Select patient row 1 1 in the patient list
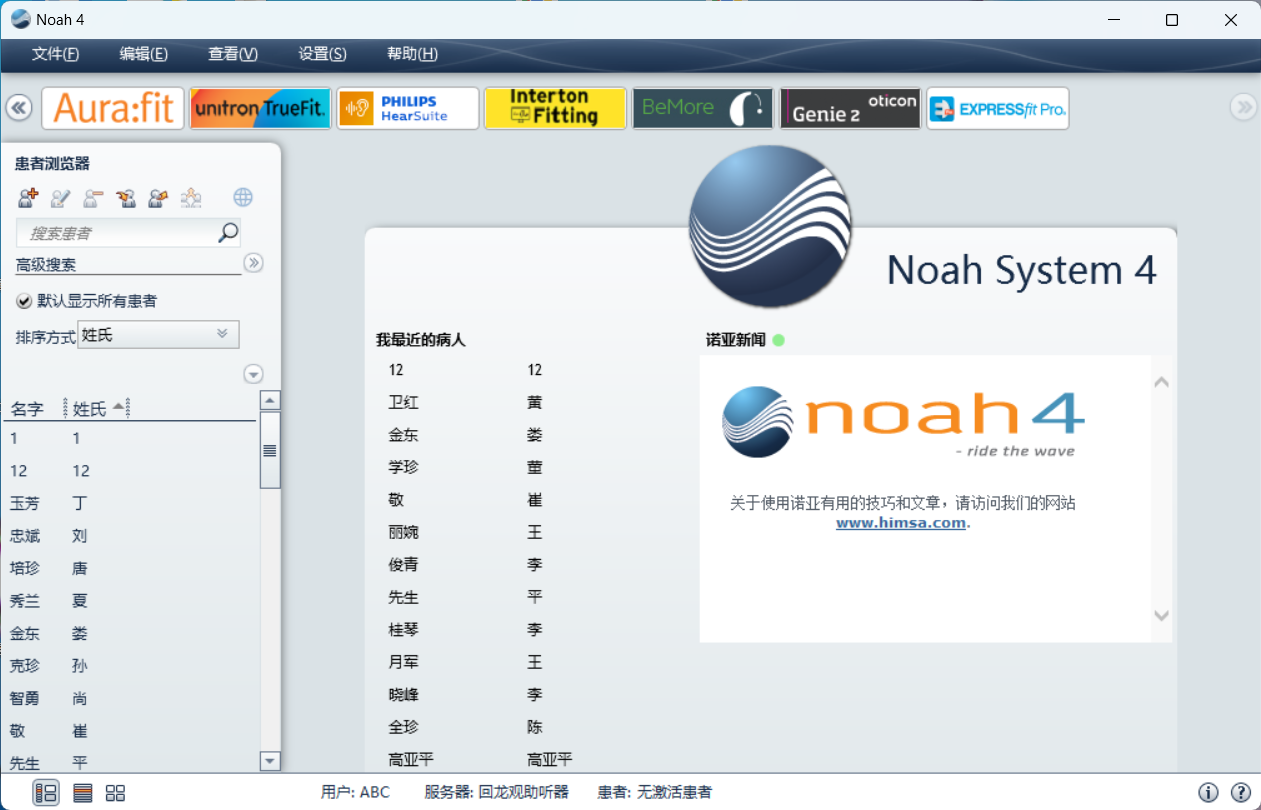The width and height of the screenshot is (1261, 810). click(130, 438)
